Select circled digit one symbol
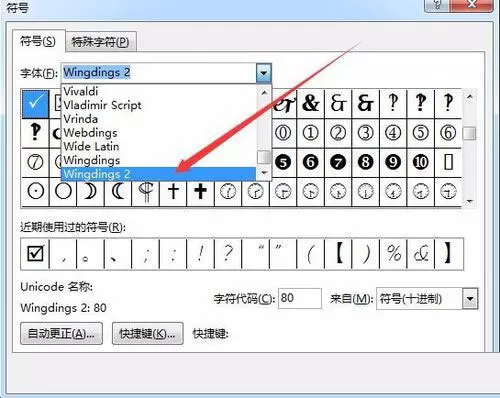The image size is (500, 398). click(310, 133)
